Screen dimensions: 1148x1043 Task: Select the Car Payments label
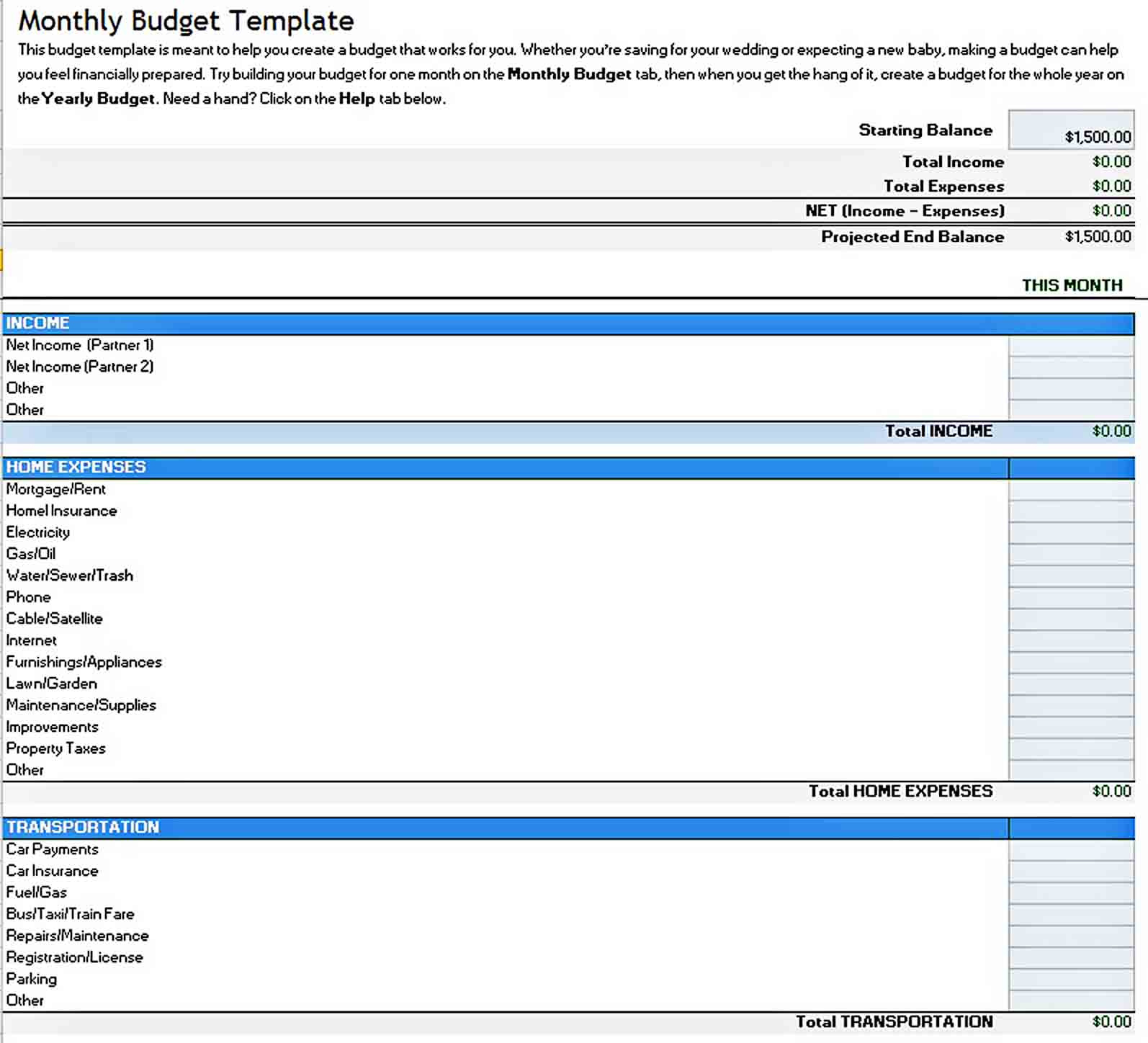pos(53,849)
